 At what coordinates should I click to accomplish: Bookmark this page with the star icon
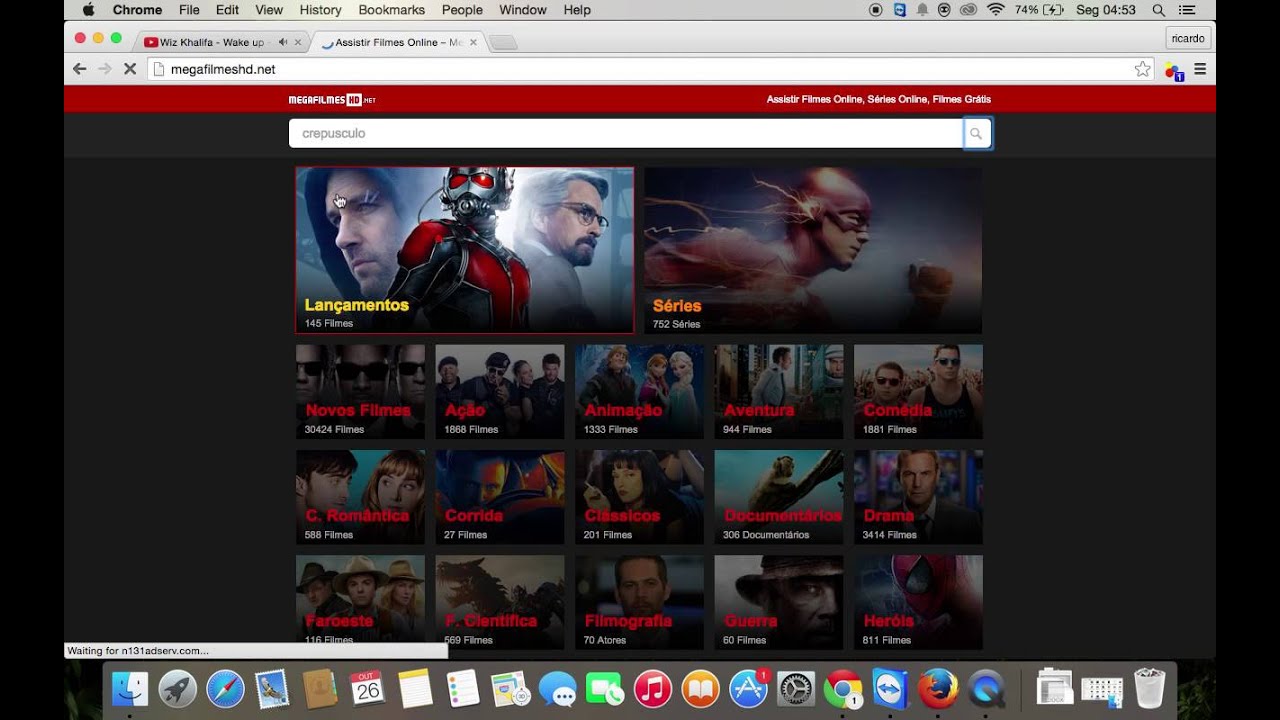[1142, 69]
